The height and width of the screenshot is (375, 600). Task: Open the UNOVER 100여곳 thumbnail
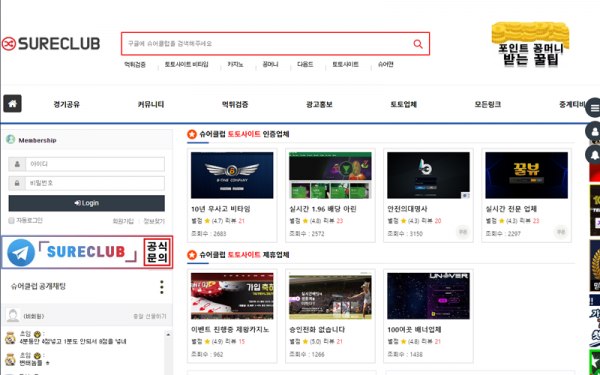tap(428, 296)
